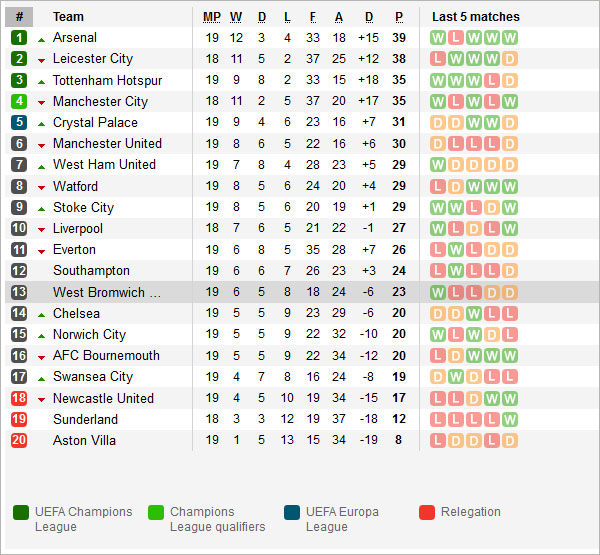This screenshot has width=600, height=555.
Task: Click Arsenal's green rank 1 badge
Action: tap(19, 38)
